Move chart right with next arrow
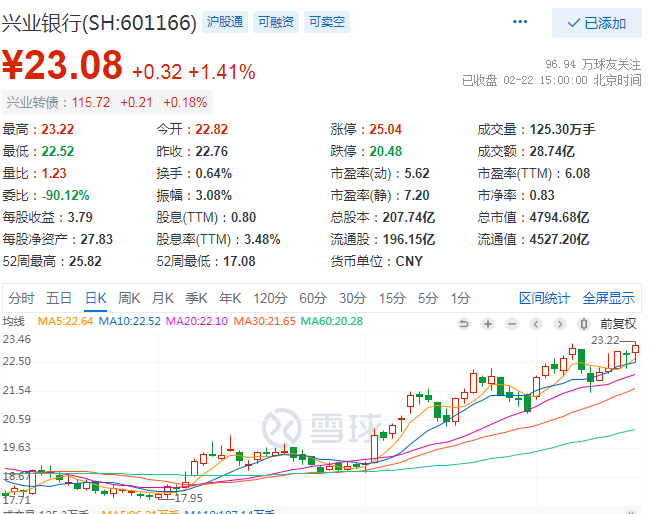This screenshot has height=514, width=665. 560,324
